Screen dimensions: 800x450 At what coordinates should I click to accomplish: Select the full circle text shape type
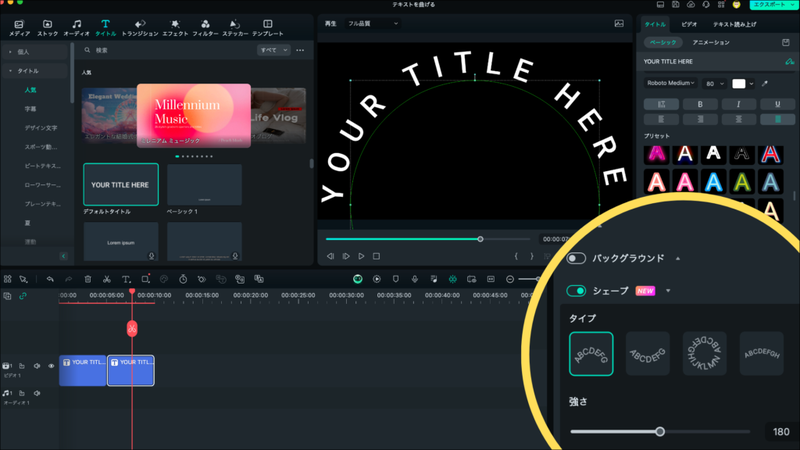tap(705, 354)
